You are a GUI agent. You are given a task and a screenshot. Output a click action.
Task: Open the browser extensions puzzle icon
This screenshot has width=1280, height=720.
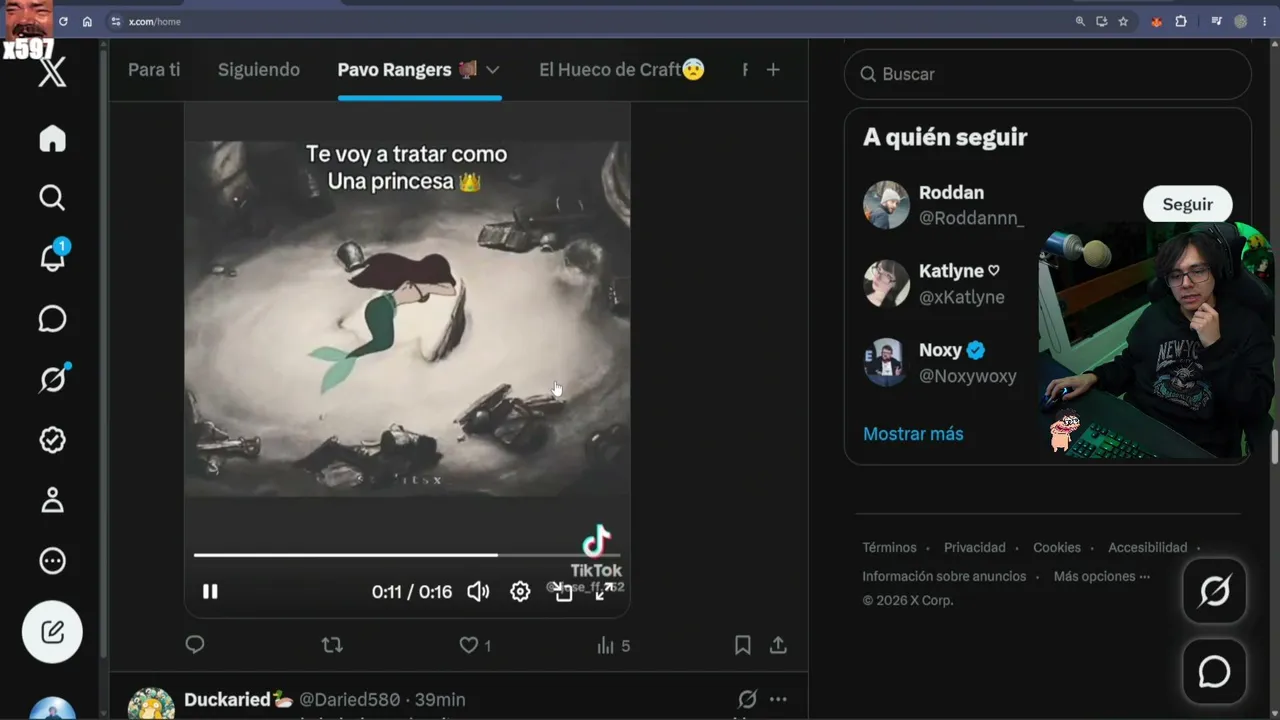point(1181,21)
